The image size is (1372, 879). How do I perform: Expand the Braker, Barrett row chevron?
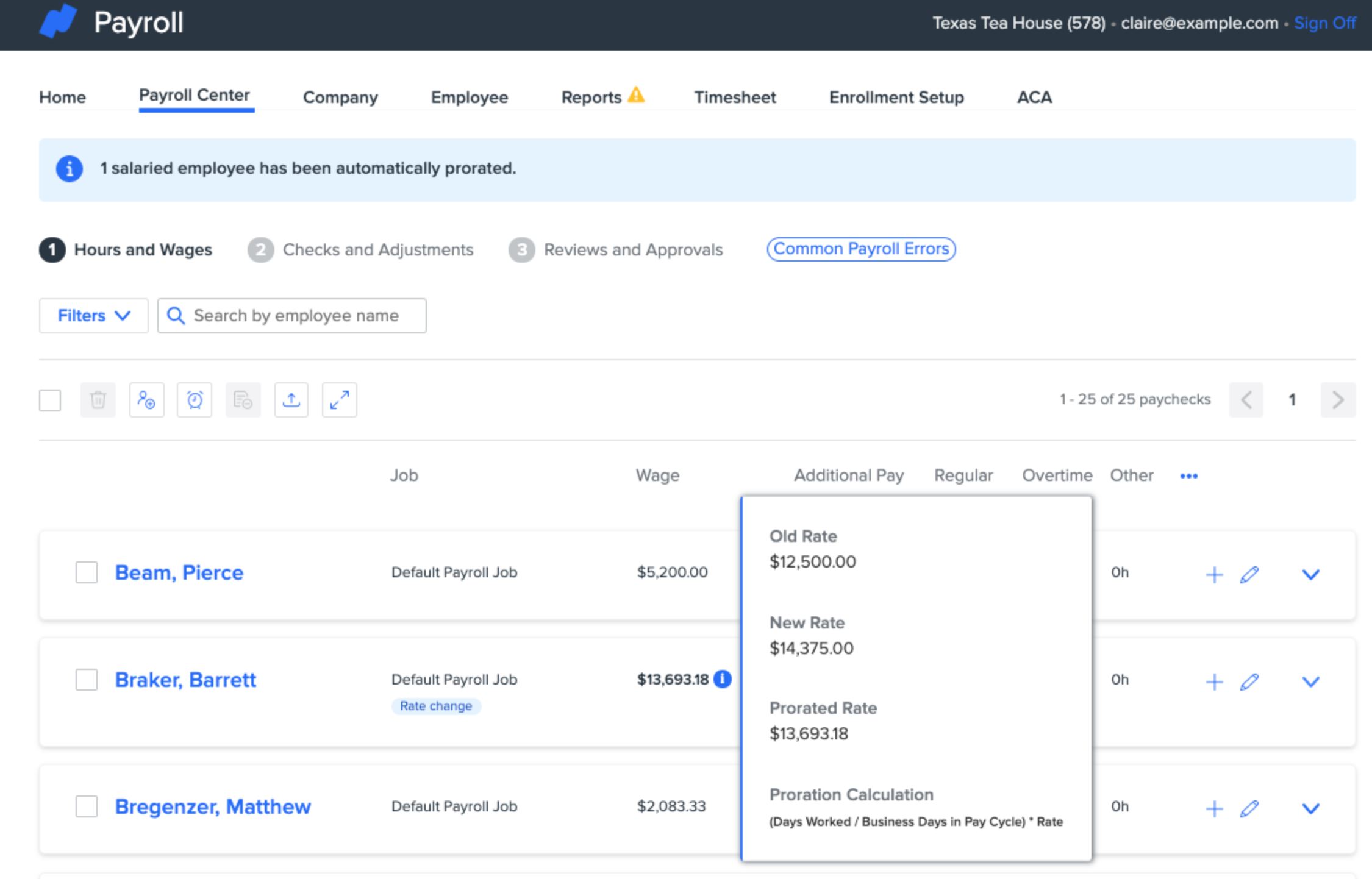tap(1311, 681)
